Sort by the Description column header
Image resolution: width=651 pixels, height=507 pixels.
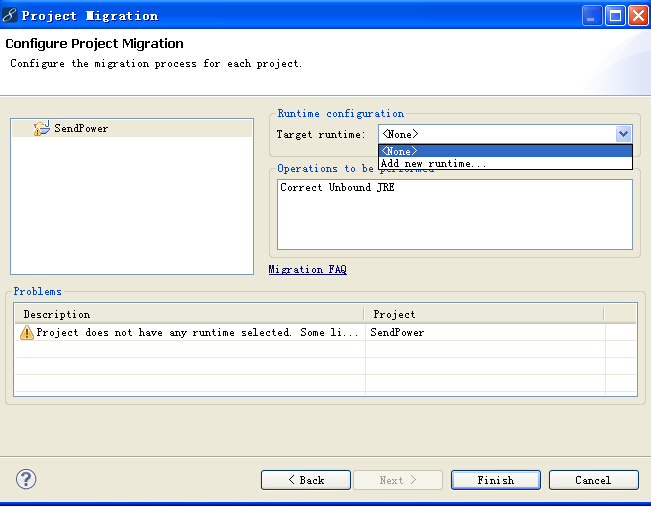click(190, 314)
